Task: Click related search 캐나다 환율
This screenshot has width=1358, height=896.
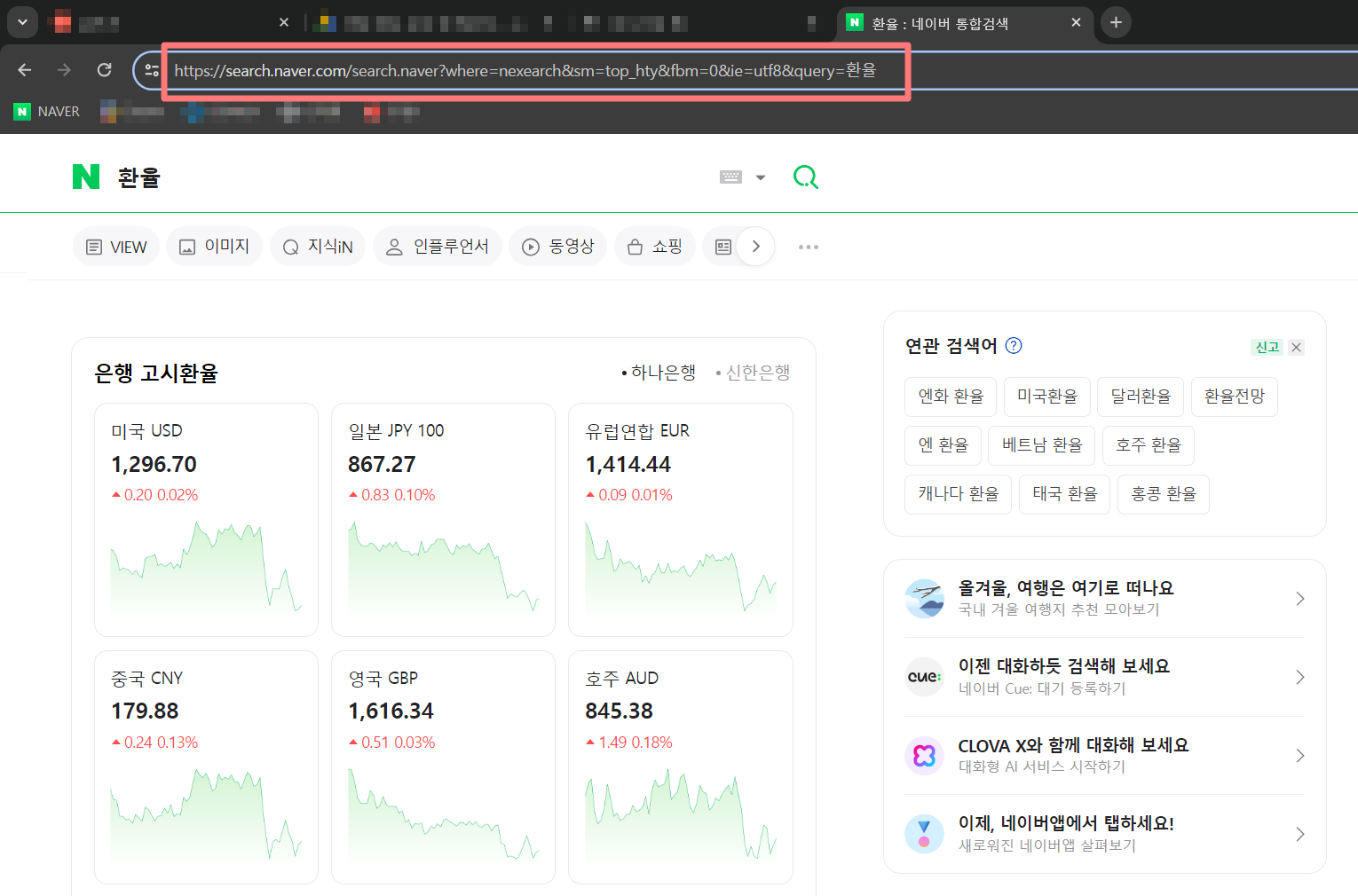Action: coord(959,494)
